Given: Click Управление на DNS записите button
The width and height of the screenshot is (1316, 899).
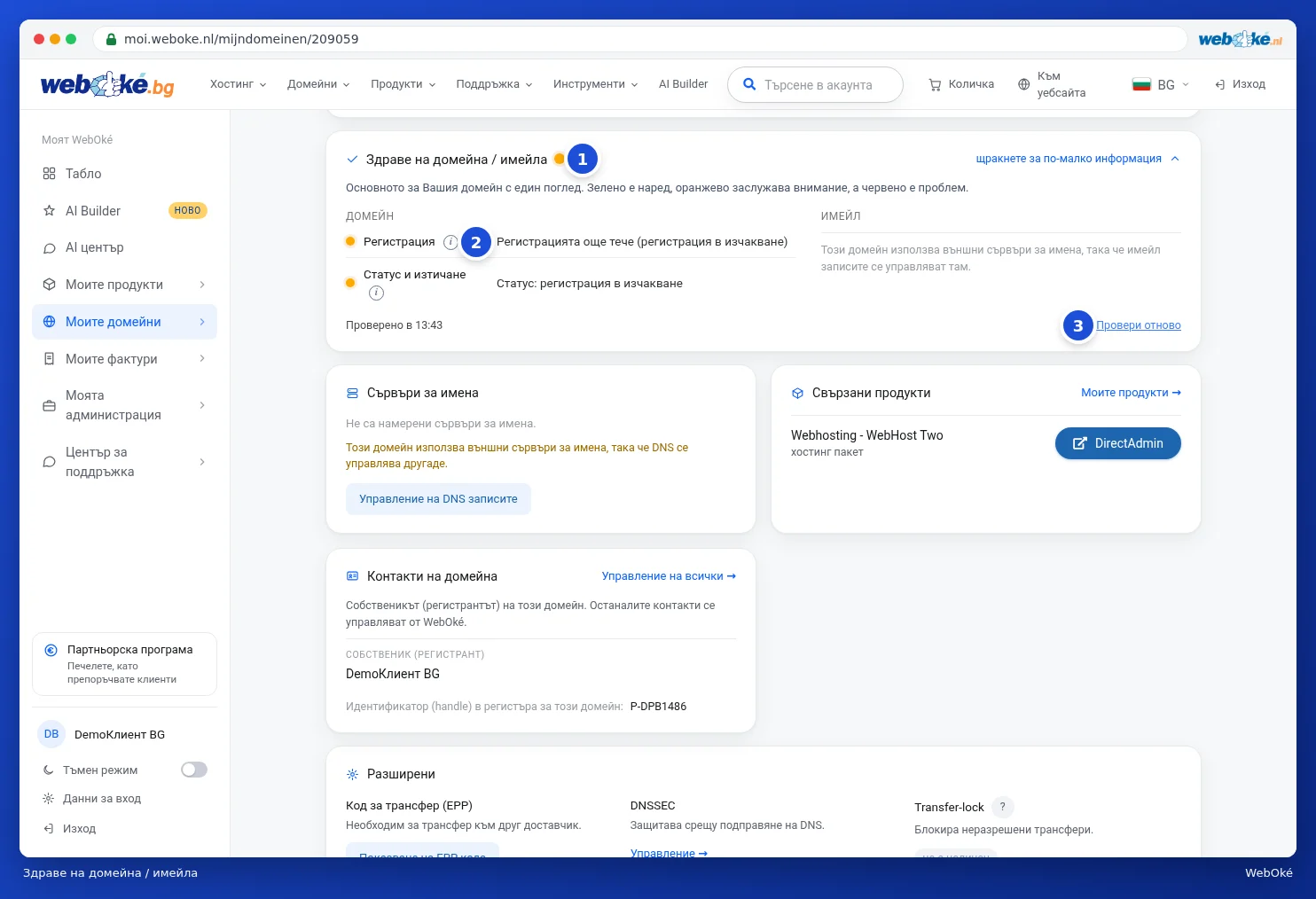Looking at the screenshot, I should point(438,499).
